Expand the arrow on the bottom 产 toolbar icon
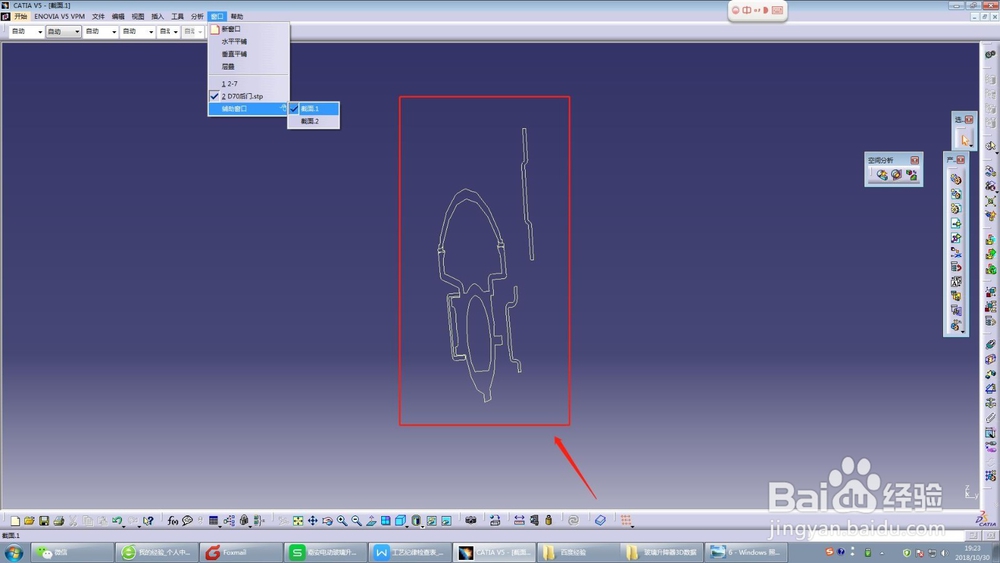The width and height of the screenshot is (1000, 563). point(962,331)
